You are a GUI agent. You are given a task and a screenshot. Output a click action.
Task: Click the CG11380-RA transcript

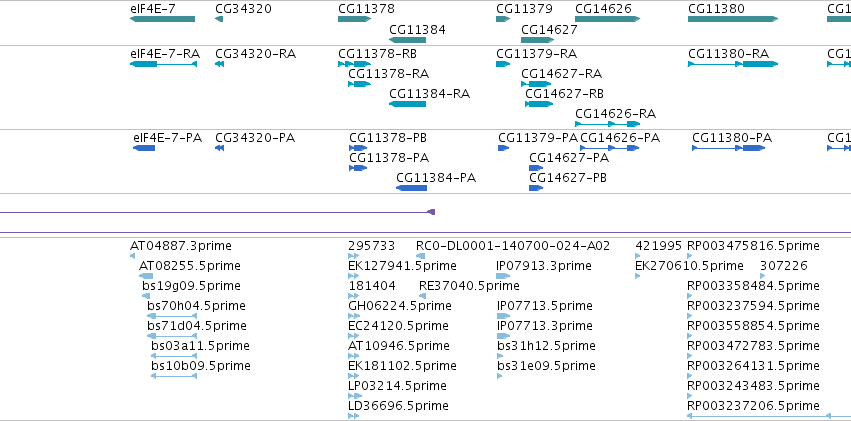733,64
